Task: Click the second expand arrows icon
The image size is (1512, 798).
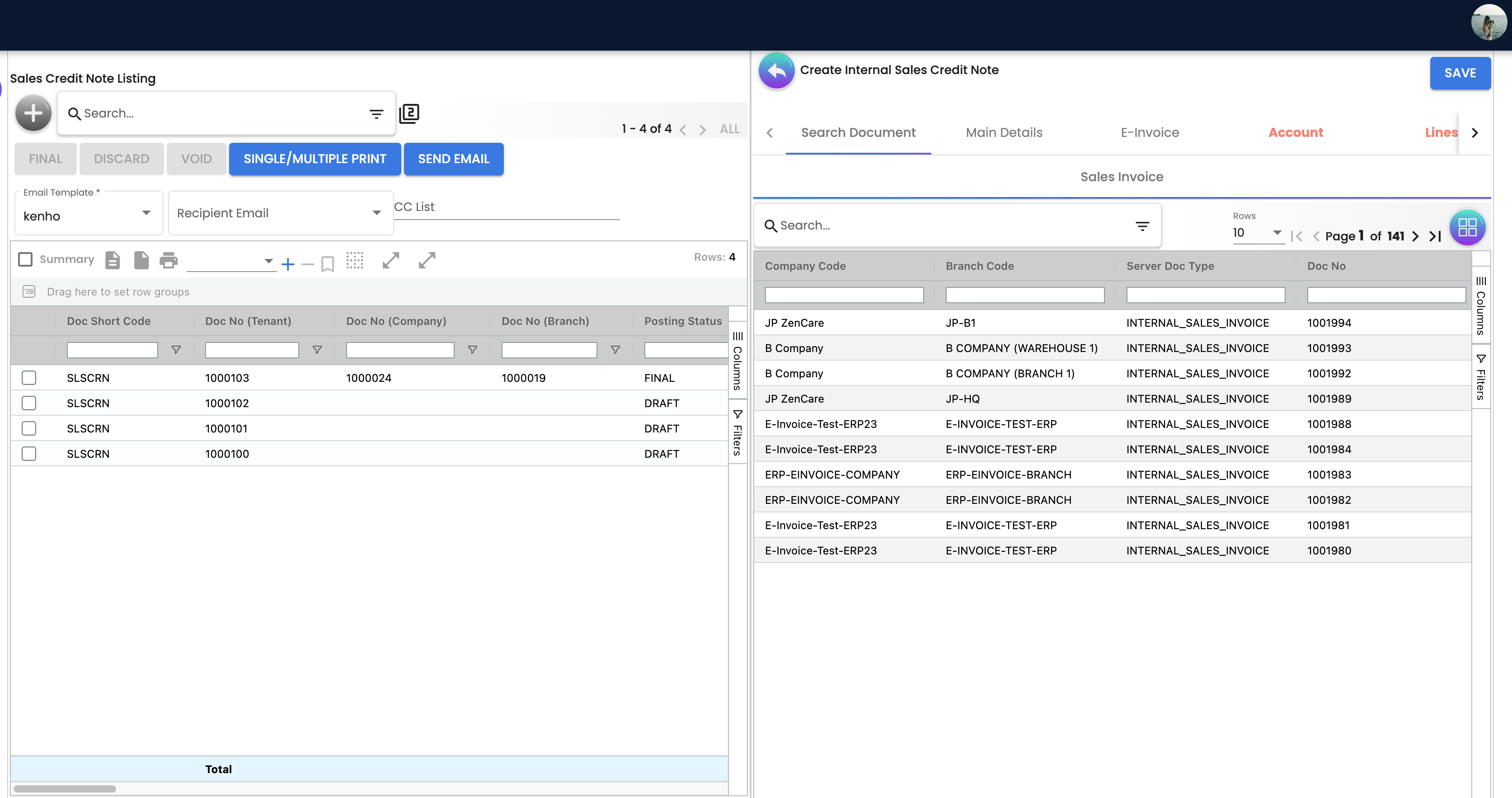Action: tap(427, 260)
